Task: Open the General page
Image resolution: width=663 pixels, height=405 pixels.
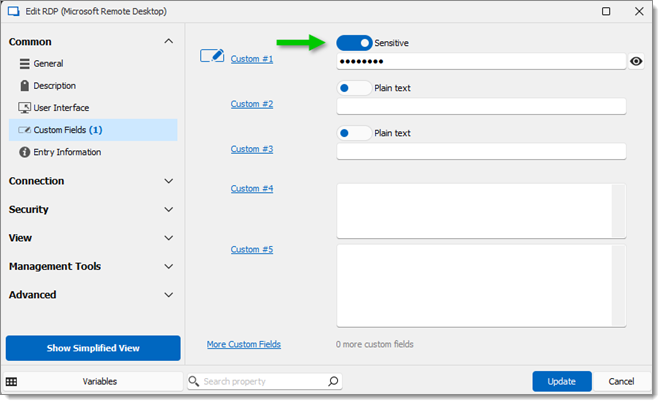Action: [93, 64]
